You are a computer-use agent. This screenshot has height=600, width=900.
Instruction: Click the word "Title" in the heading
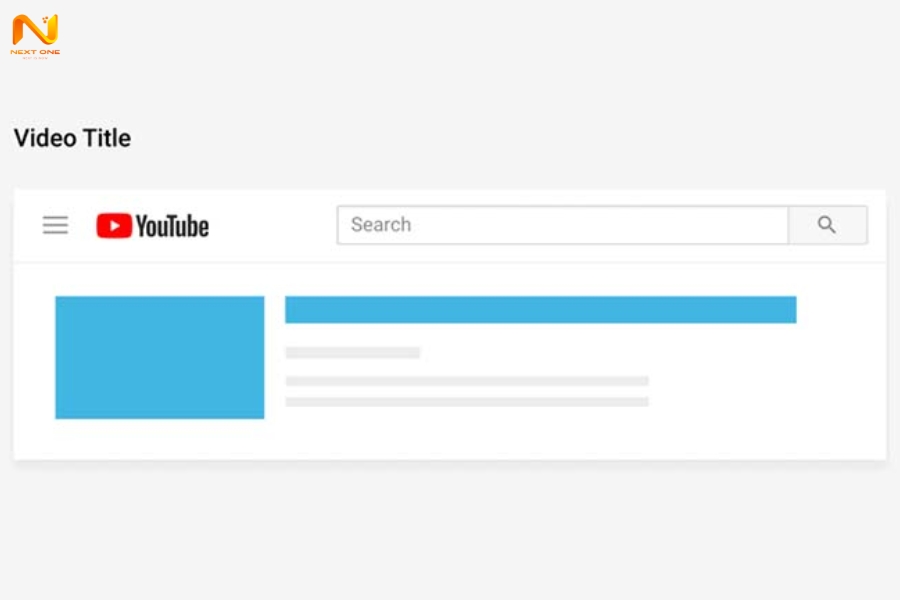tap(107, 138)
